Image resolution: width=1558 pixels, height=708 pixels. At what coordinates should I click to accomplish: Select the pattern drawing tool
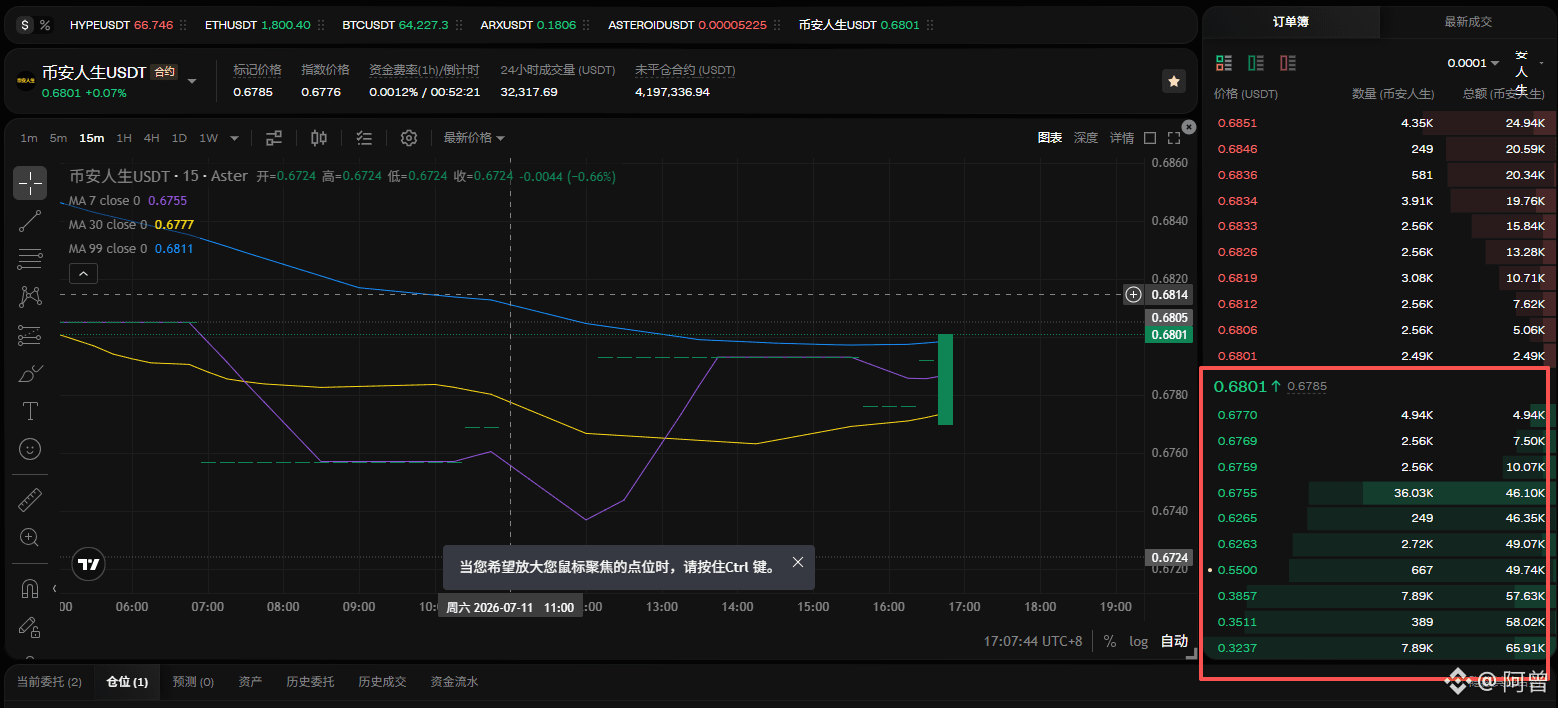click(x=30, y=297)
